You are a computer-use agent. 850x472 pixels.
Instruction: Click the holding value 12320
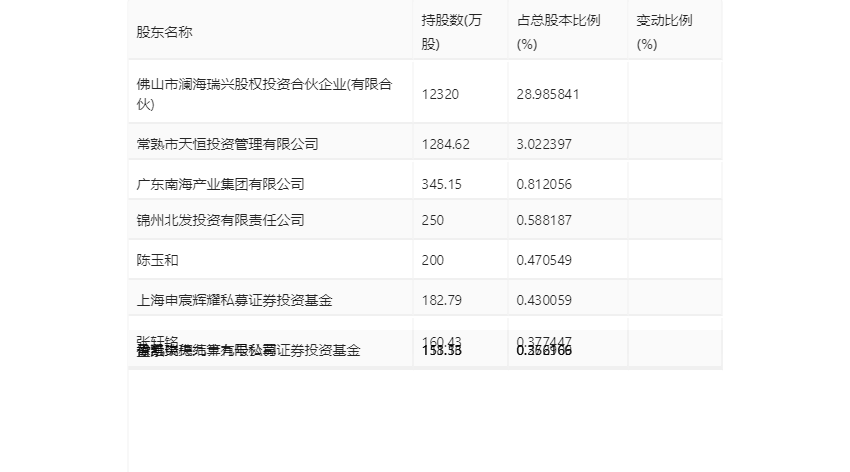(x=440, y=94)
